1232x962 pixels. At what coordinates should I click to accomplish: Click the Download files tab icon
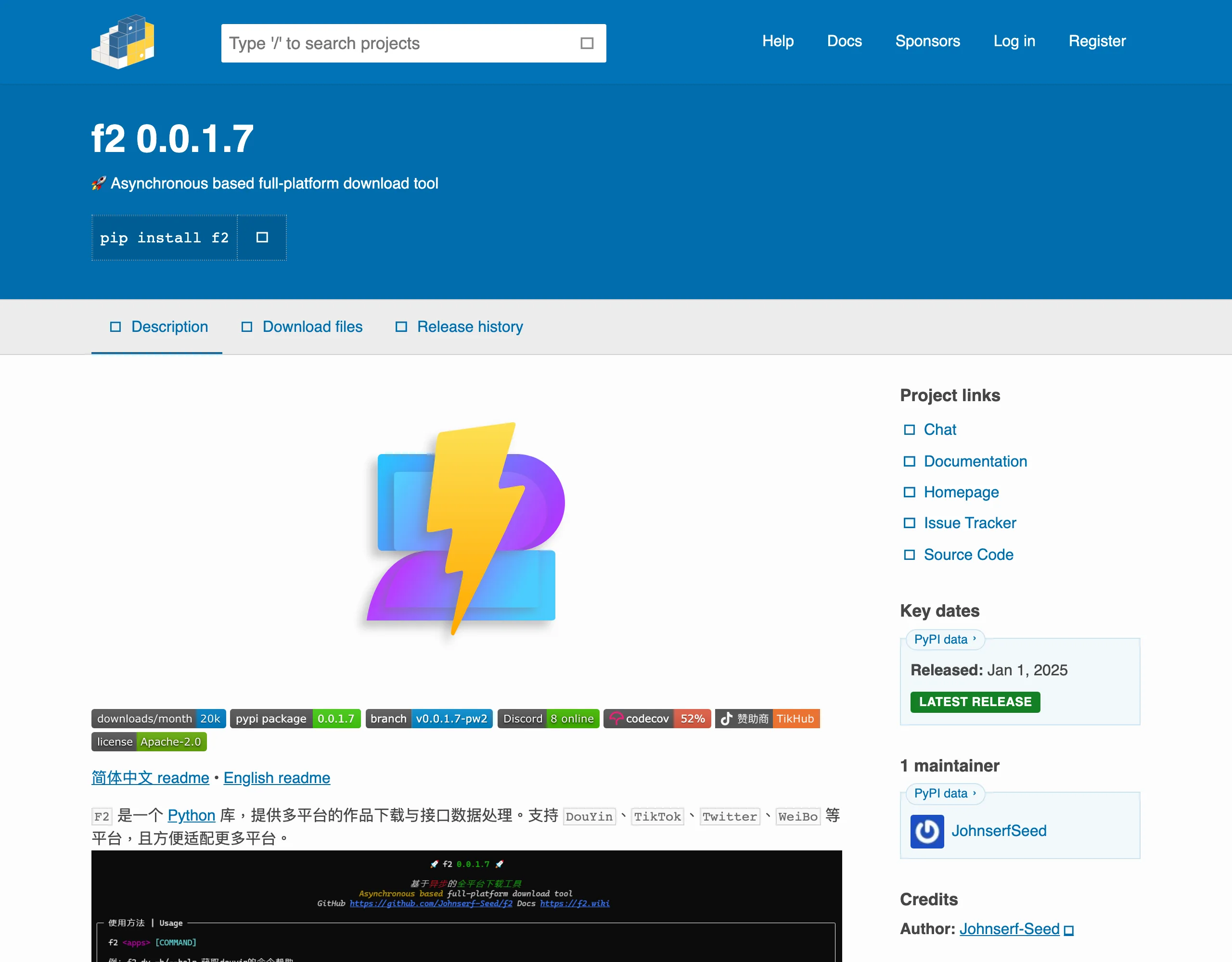click(x=246, y=327)
